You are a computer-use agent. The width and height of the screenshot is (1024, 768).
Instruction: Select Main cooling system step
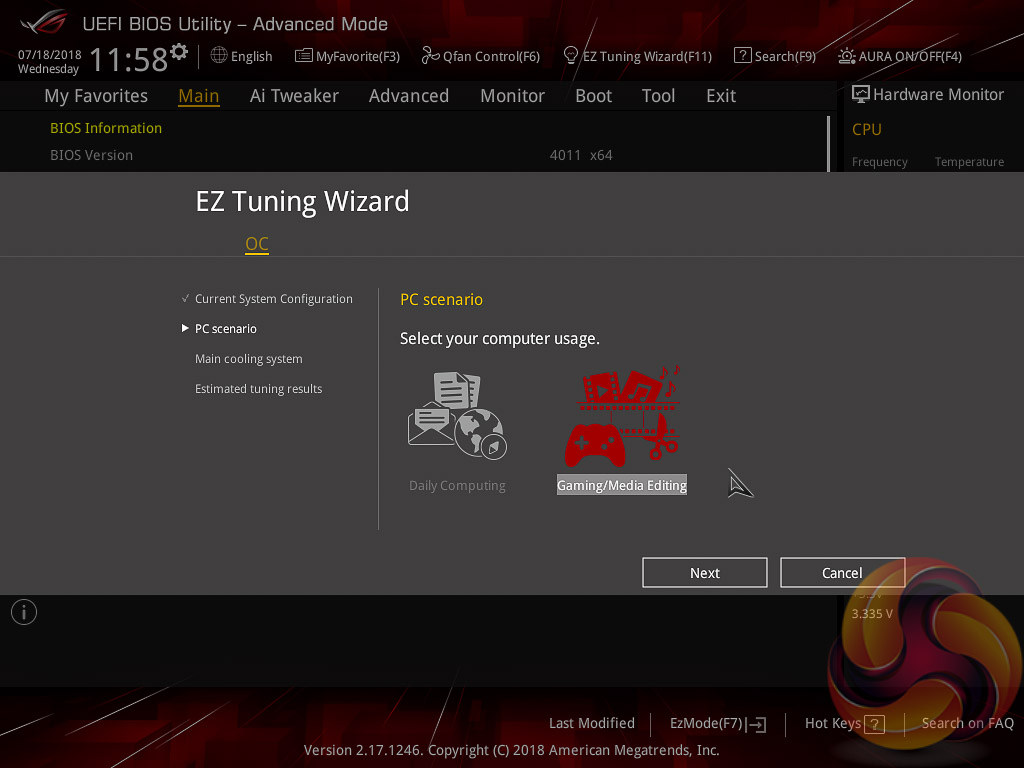pyautogui.click(x=249, y=359)
